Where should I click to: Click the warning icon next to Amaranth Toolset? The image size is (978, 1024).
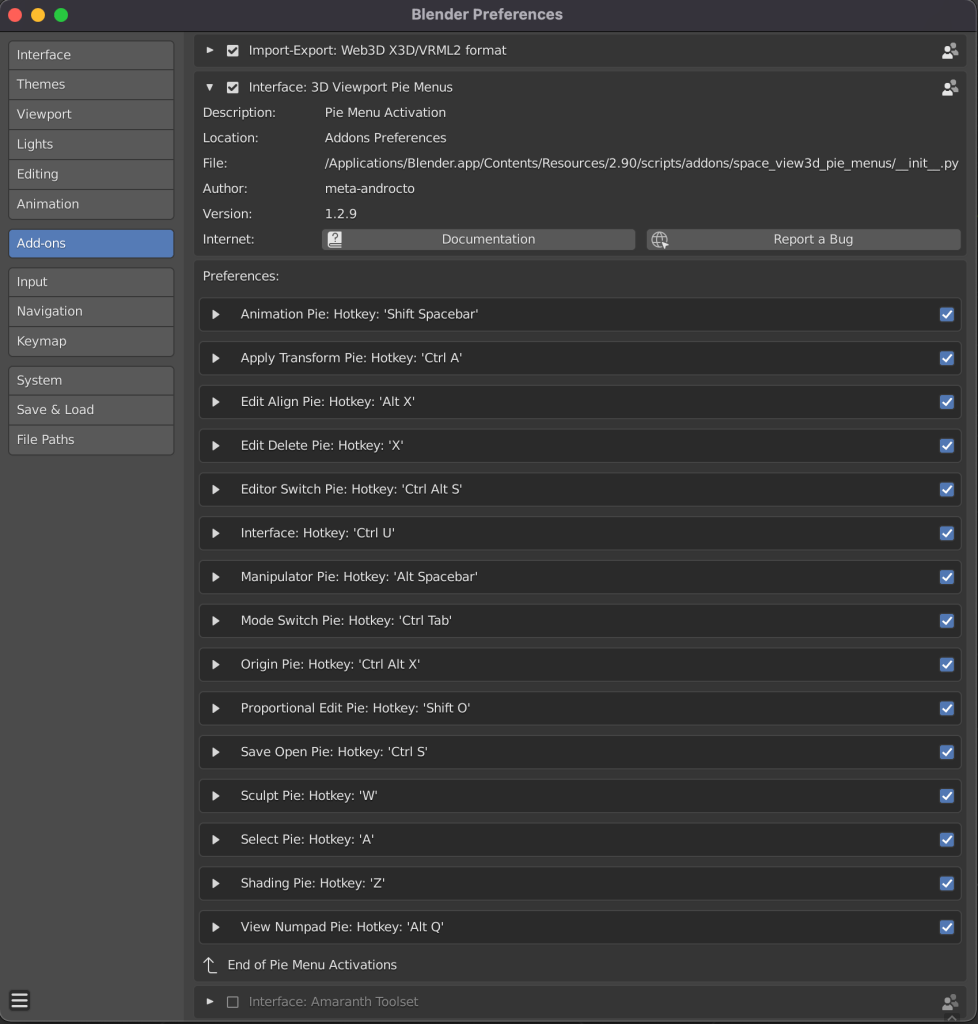pyautogui.click(x=948, y=1002)
